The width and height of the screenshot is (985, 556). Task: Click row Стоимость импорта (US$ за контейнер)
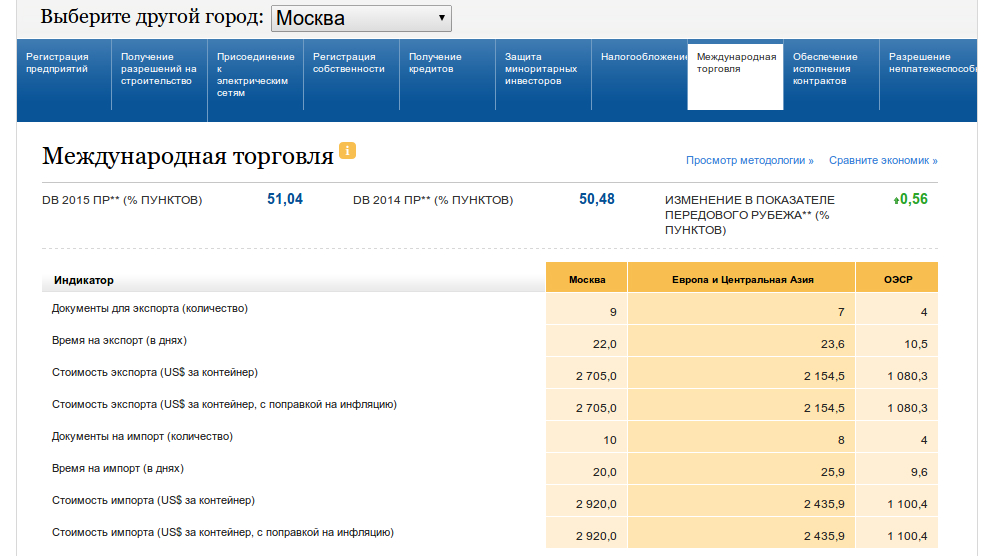(490, 501)
